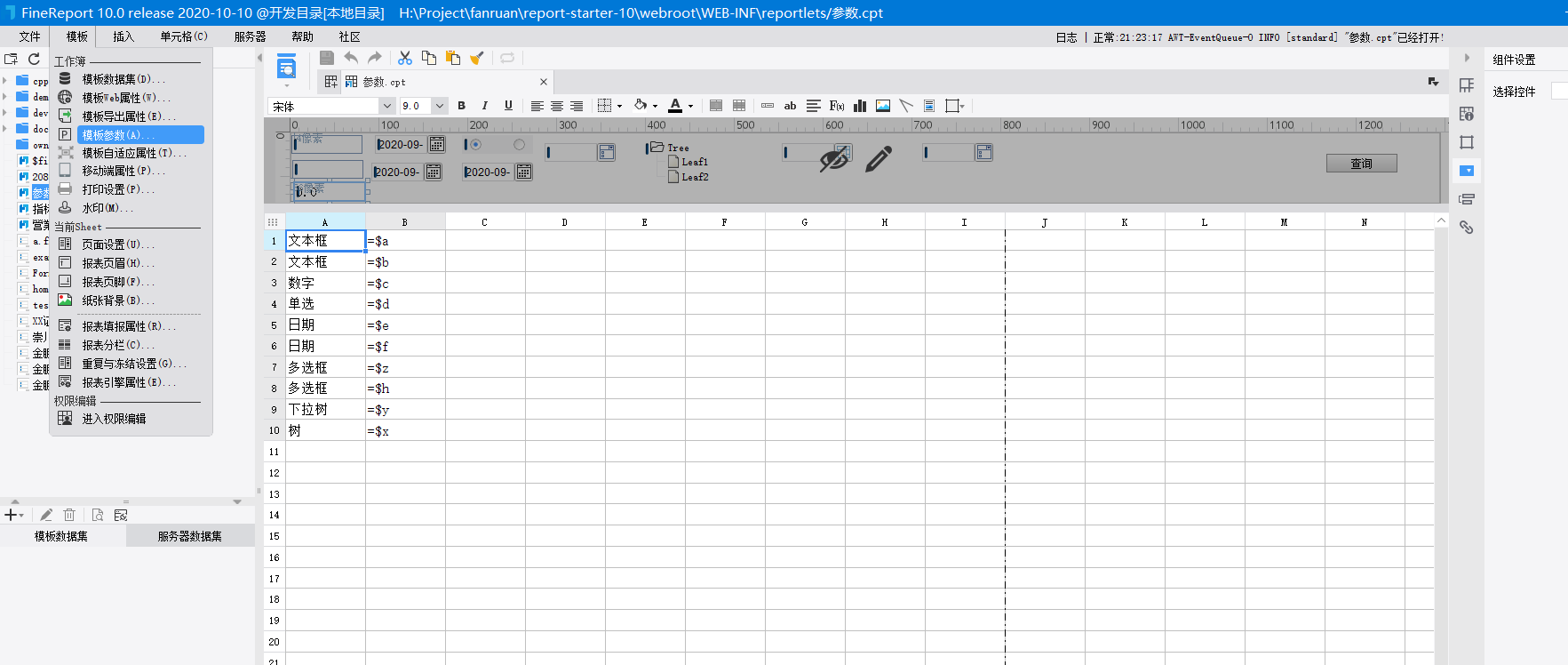Insert a plain text cell element (ab icon)
Image resolution: width=1568 pixels, height=665 pixels.
pos(790,106)
